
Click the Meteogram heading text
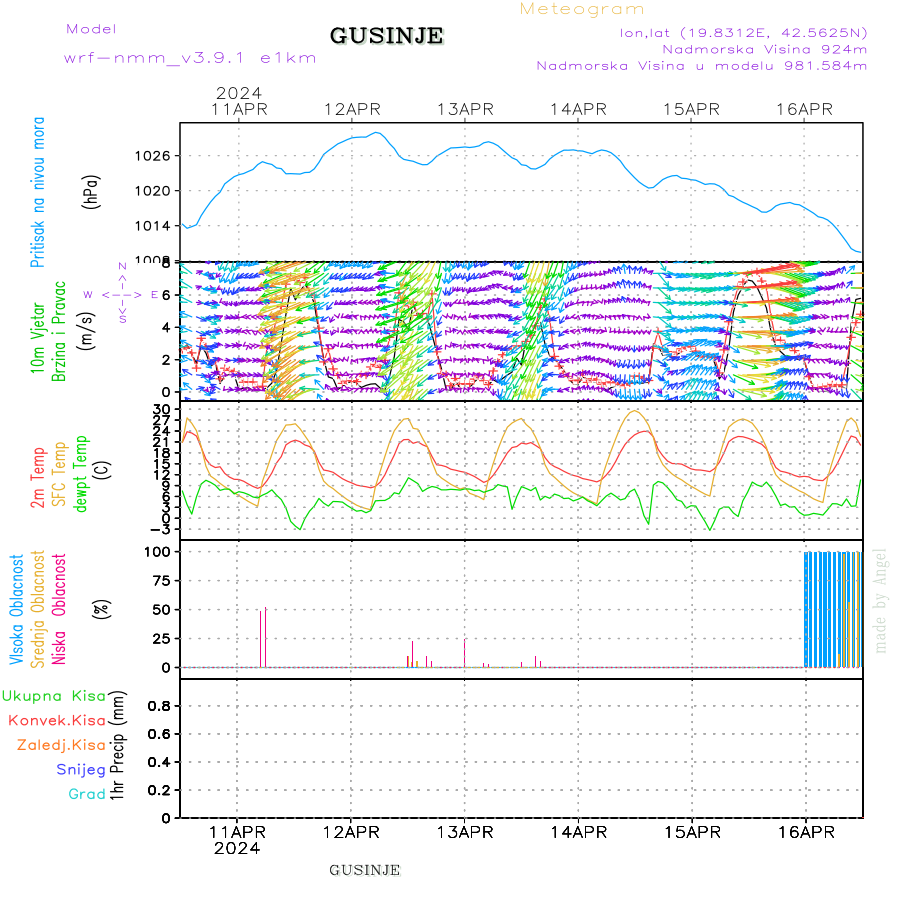pos(582,9)
